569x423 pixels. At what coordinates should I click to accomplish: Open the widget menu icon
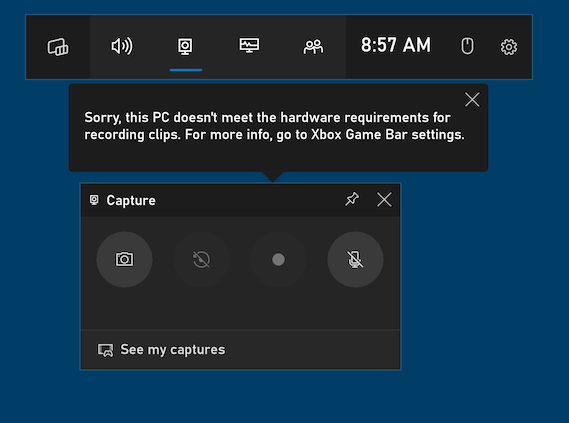58,47
